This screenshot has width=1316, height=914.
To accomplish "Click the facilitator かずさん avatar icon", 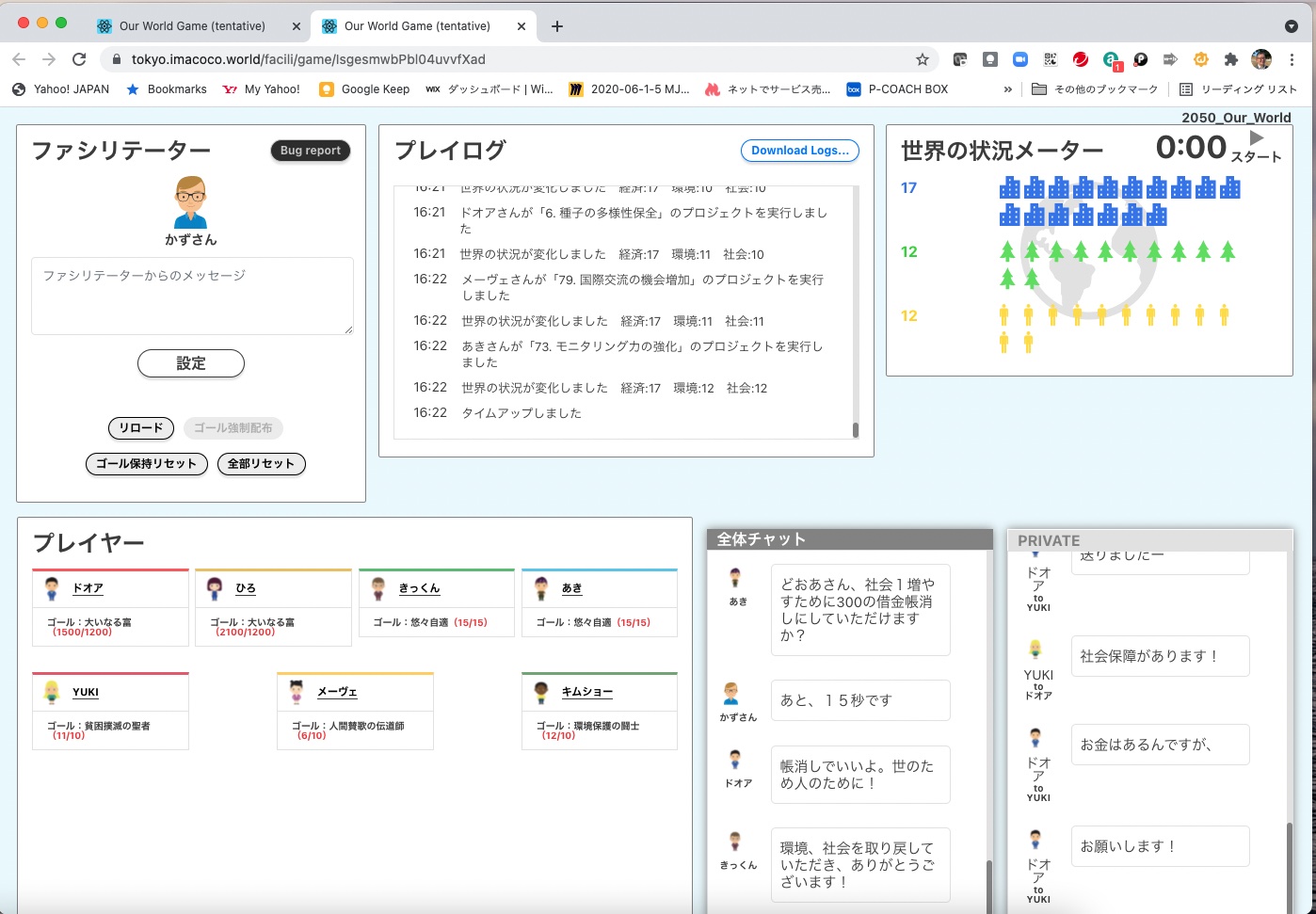I will coord(190,201).
